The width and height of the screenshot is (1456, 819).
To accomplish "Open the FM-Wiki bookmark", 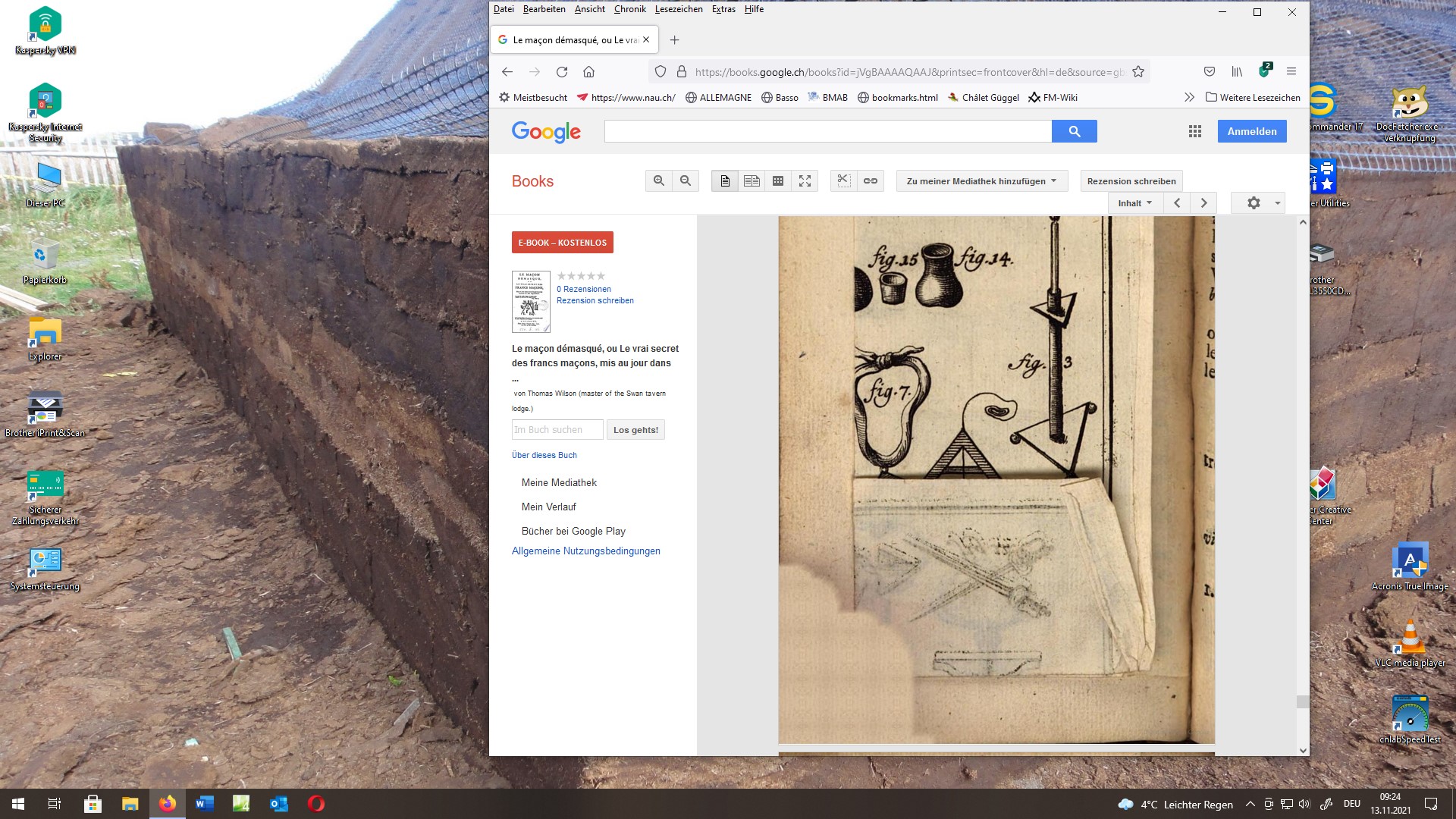I will coord(1053,98).
